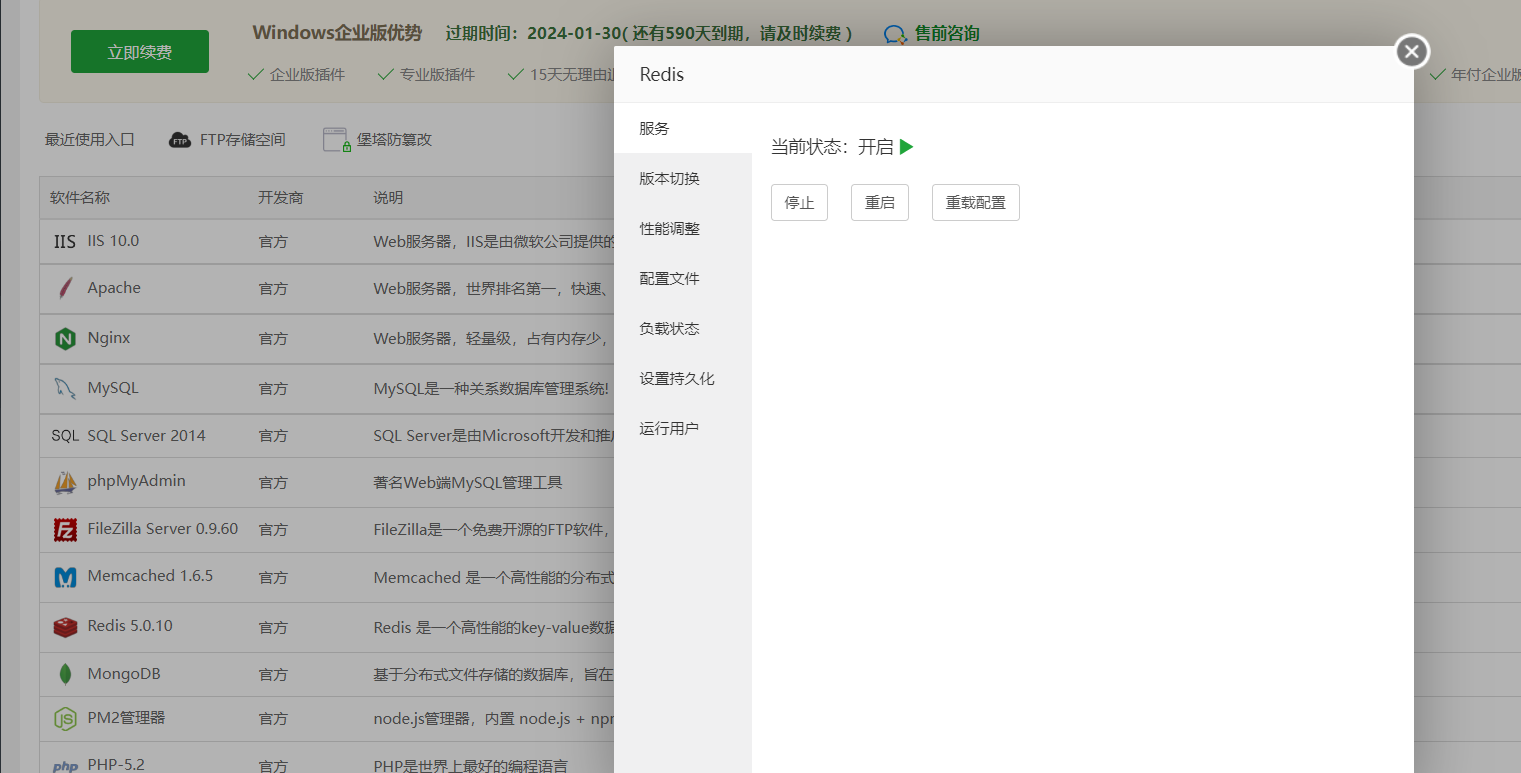Click the green 立即续费 button
The image size is (1521, 773).
(140, 52)
